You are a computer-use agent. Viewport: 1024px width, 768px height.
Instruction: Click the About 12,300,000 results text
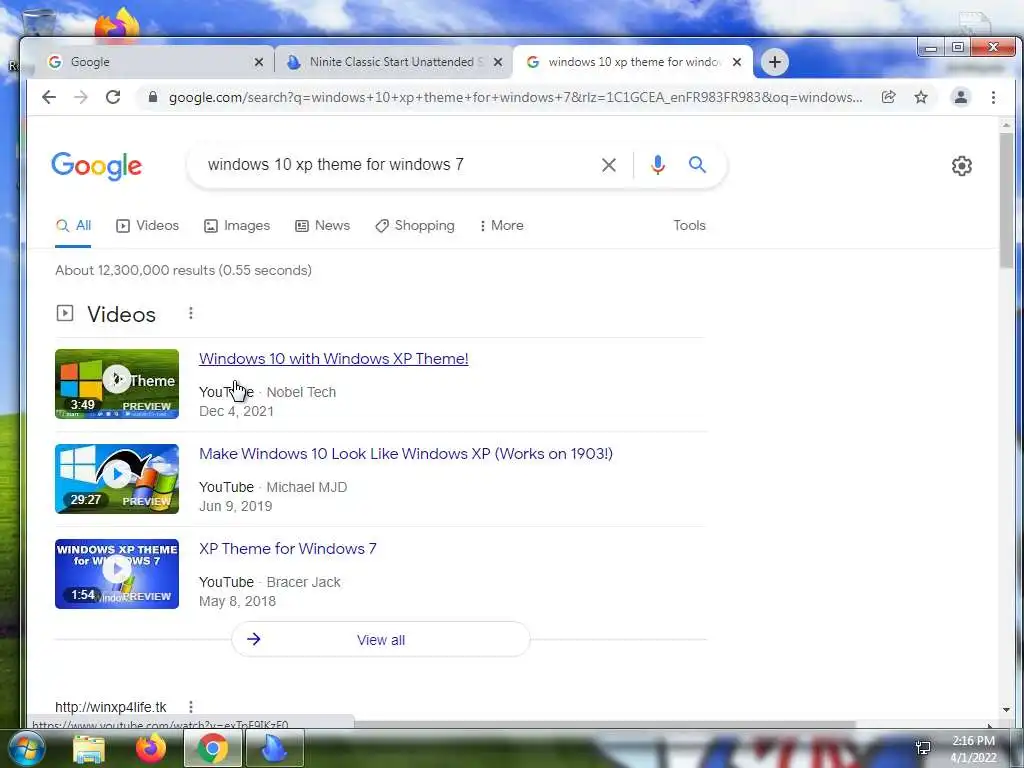183,270
